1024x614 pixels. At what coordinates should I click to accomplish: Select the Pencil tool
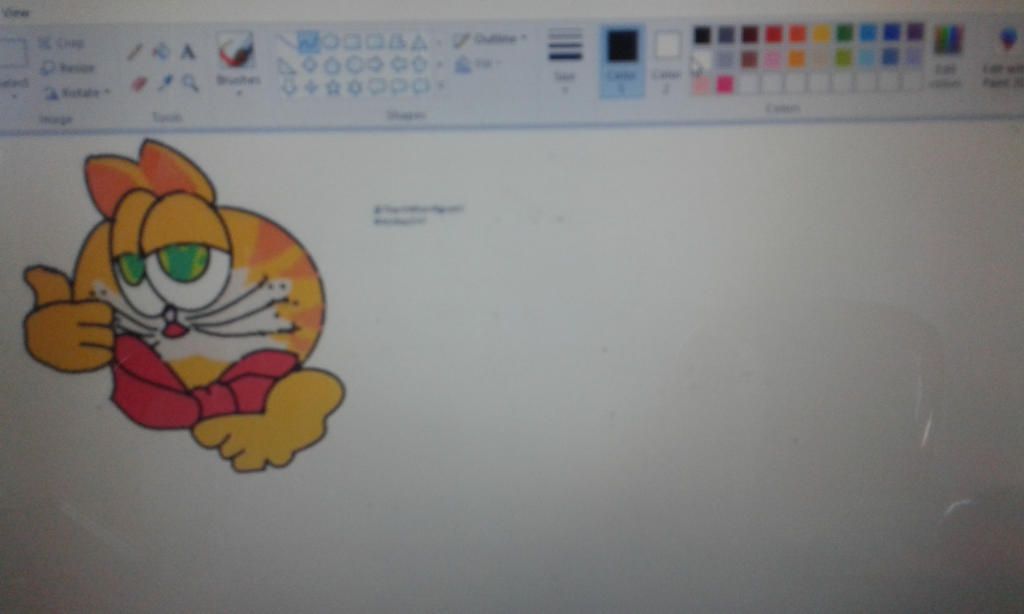pyautogui.click(x=135, y=52)
